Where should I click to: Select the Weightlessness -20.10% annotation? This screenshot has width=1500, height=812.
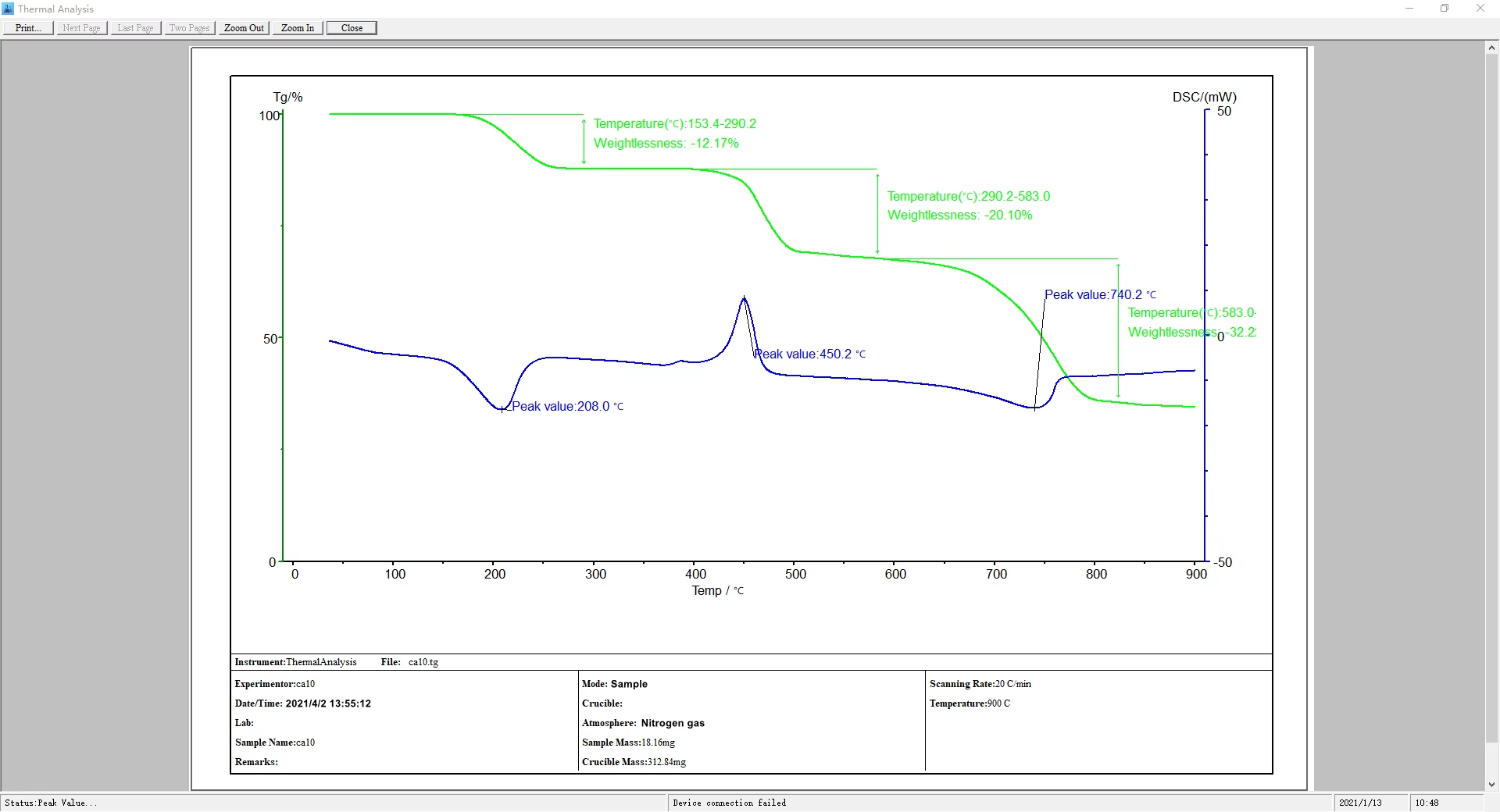pos(959,215)
